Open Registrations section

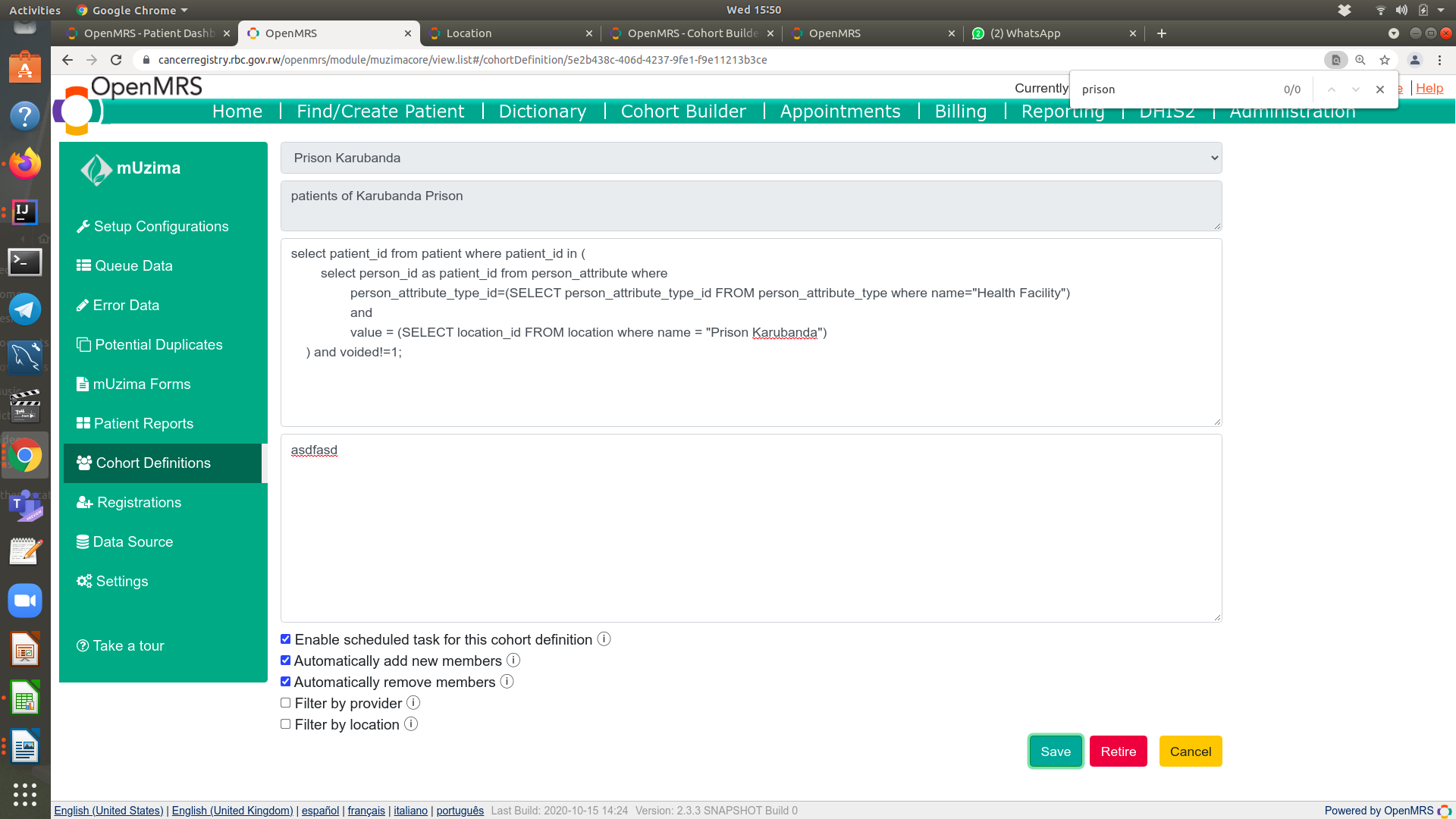coord(129,502)
